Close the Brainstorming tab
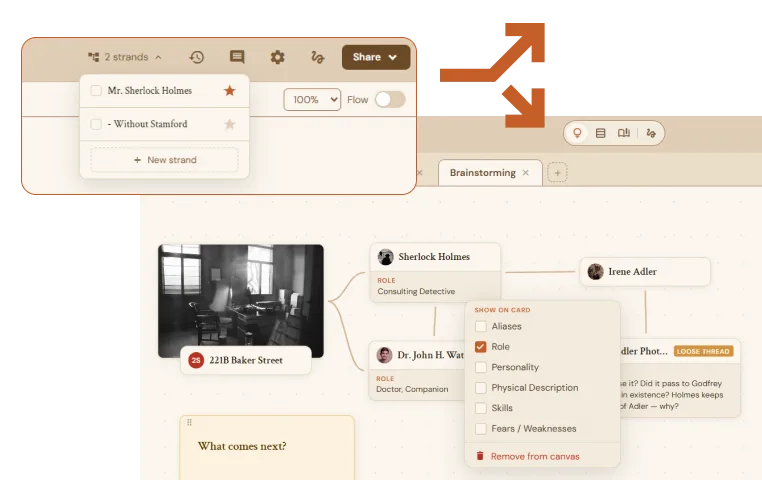The height and width of the screenshot is (480, 762). 525,172
